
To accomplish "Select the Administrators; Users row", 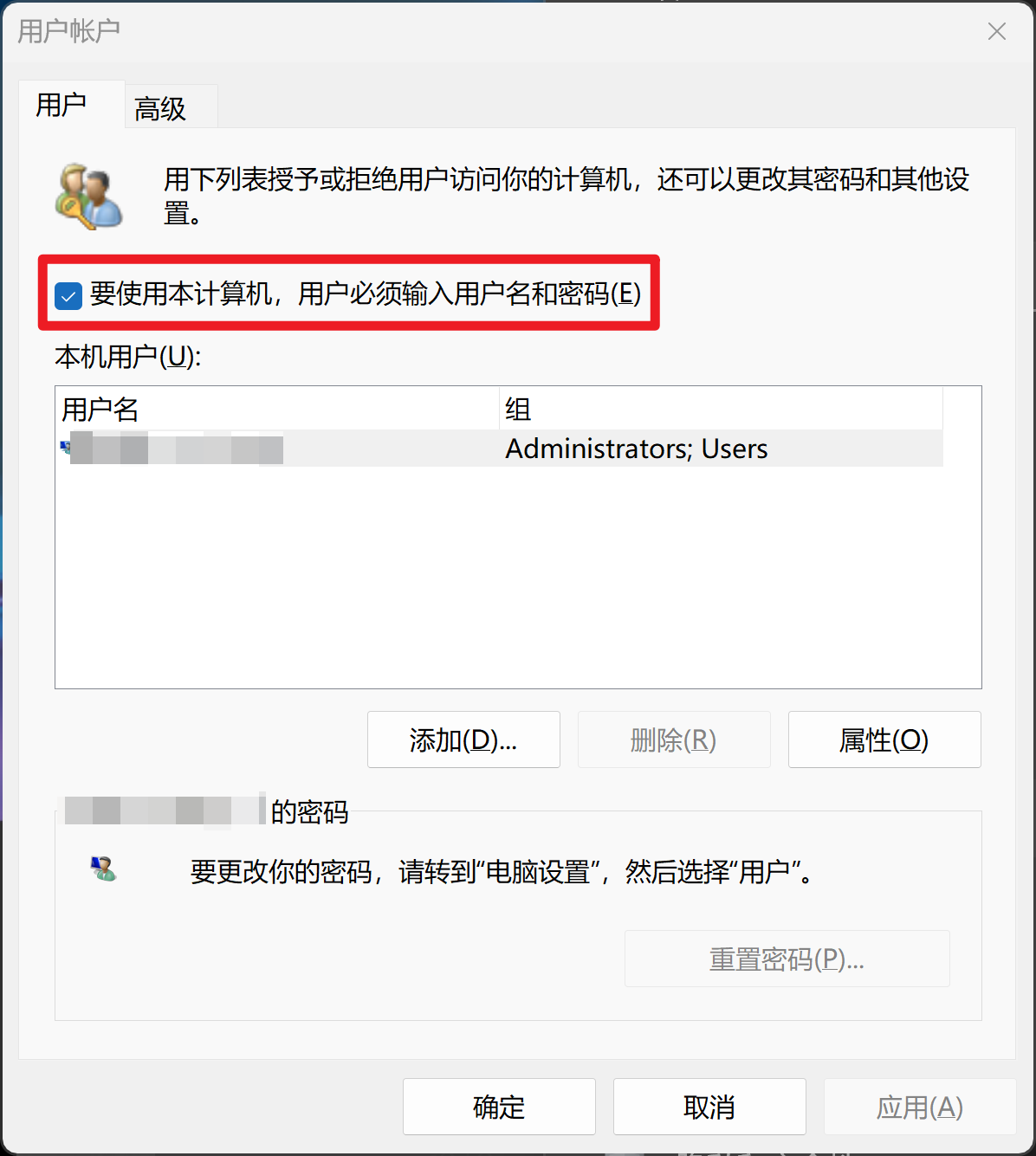I will click(x=500, y=449).
